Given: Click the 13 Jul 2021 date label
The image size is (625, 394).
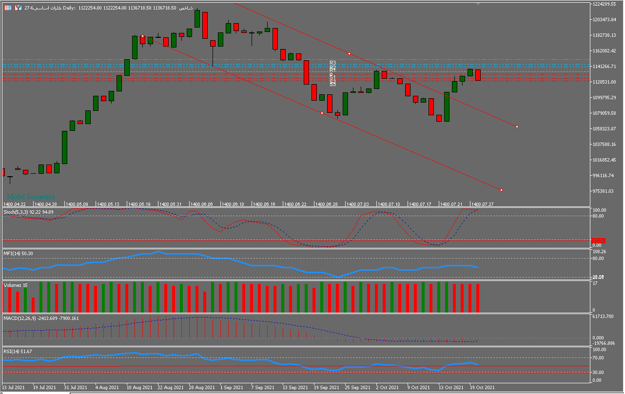Looking at the screenshot, I should [14, 387].
